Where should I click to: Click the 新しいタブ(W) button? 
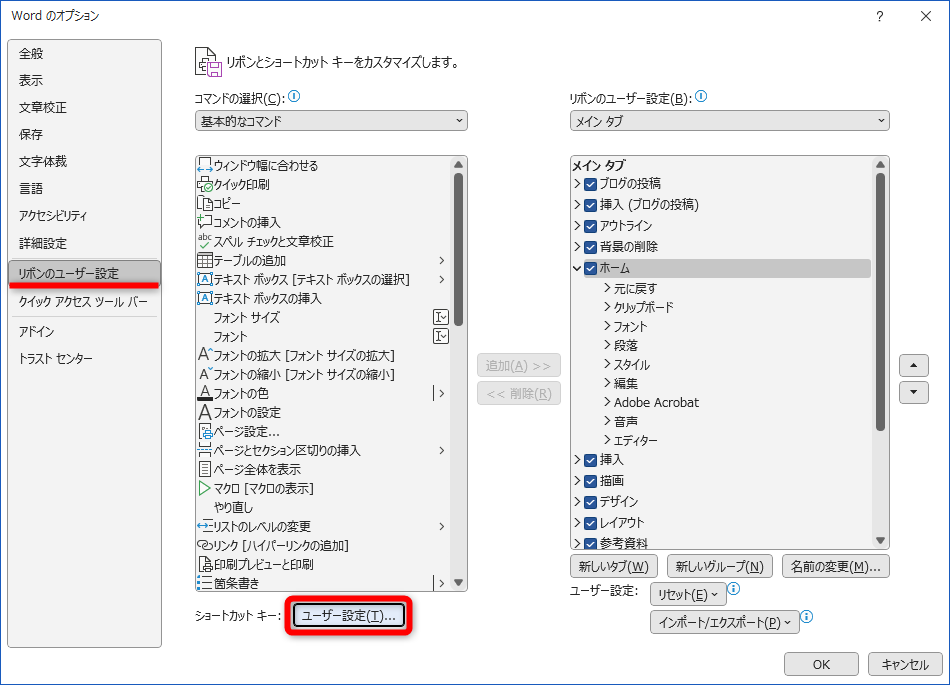click(x=614, y=565)
